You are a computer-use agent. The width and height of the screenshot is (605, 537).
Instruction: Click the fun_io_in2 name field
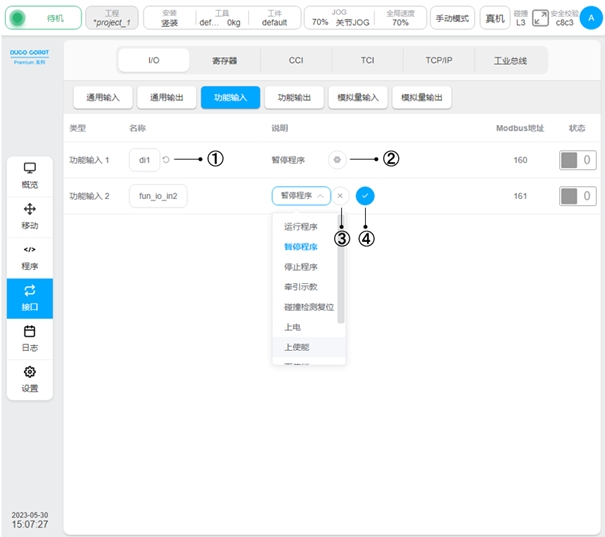pyautogui.click(x=158, y=196)
